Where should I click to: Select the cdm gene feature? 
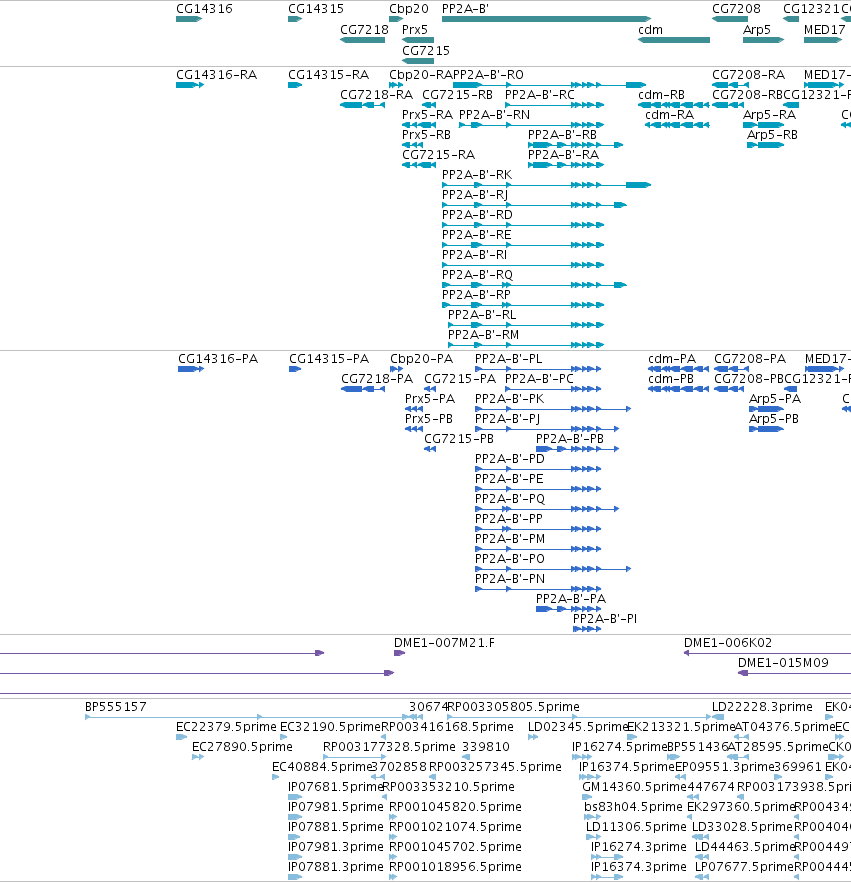point(674,40)
